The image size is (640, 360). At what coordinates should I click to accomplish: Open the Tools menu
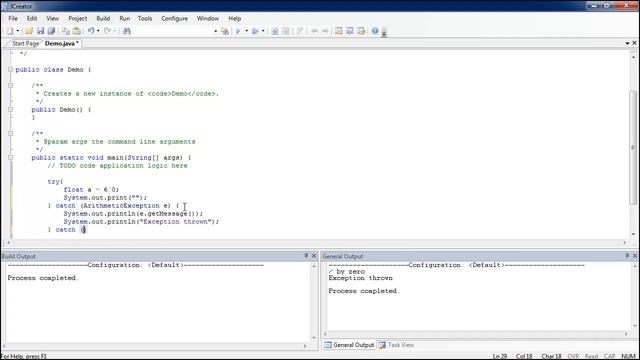144,18
